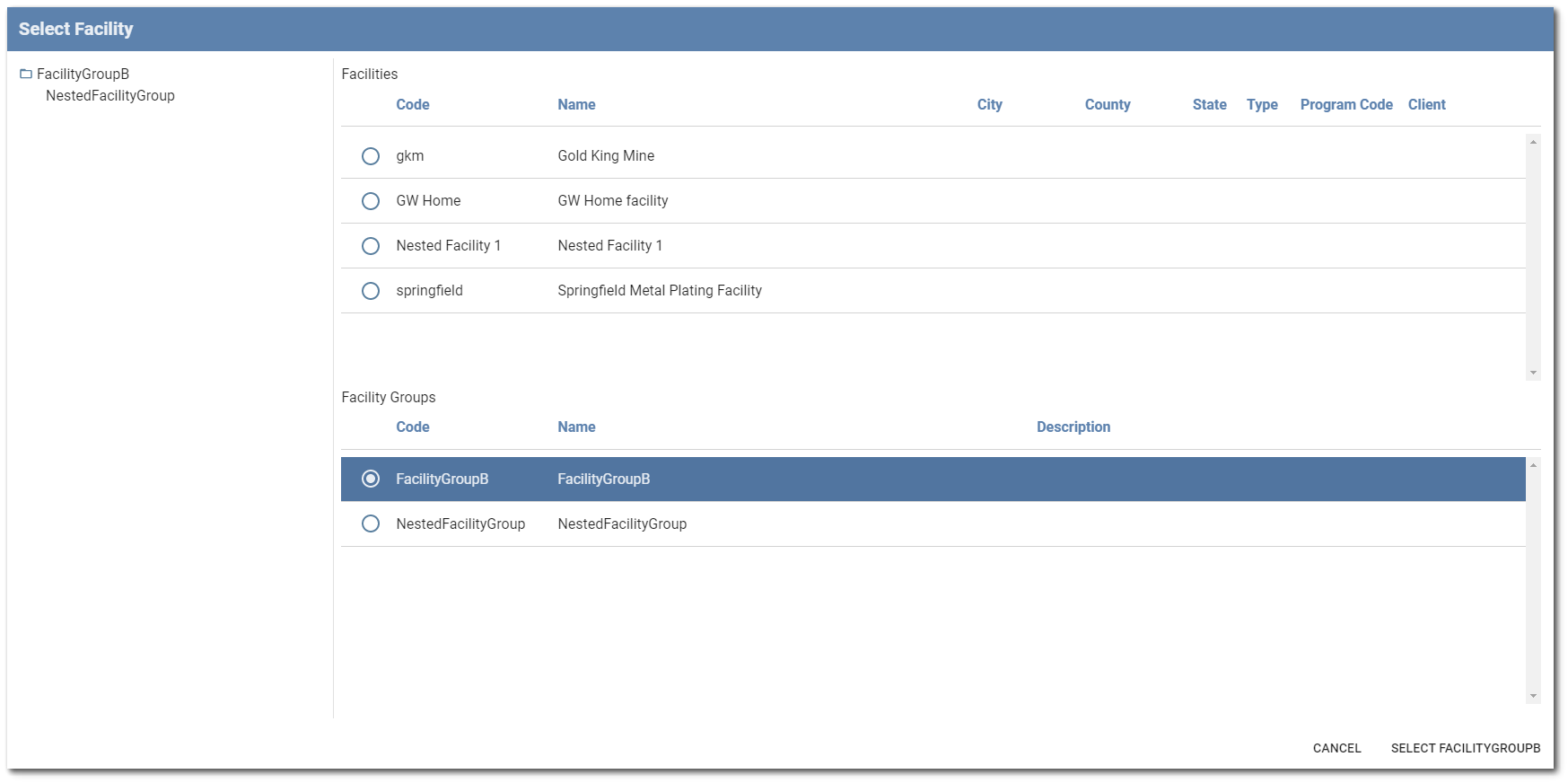The width and height of the screenshot is (1568, 783).
Task: Sort facilities by County column
Action: tap(1108, 105)
